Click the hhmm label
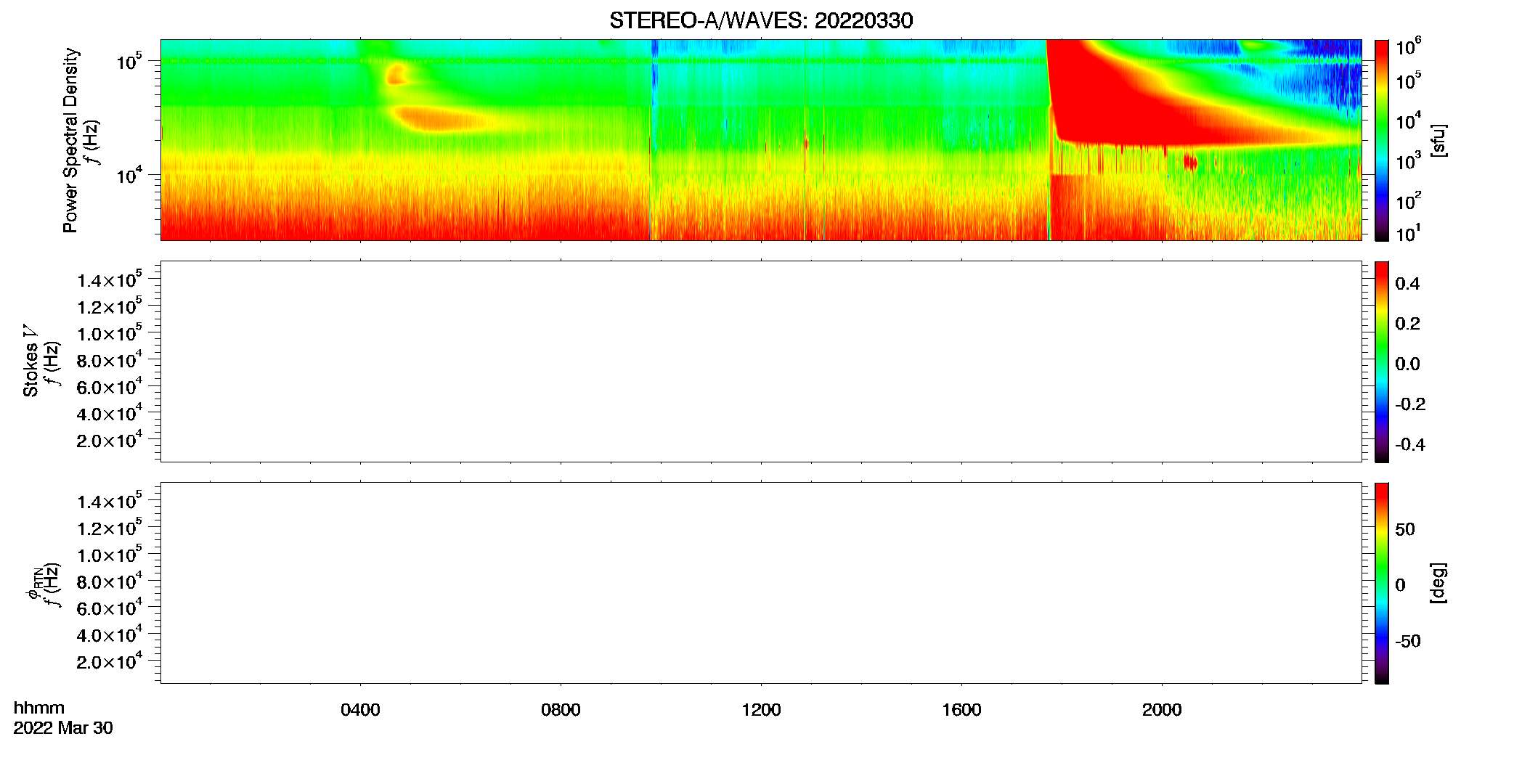Viewport: 1522px width, 784px height. coord(39,708)
